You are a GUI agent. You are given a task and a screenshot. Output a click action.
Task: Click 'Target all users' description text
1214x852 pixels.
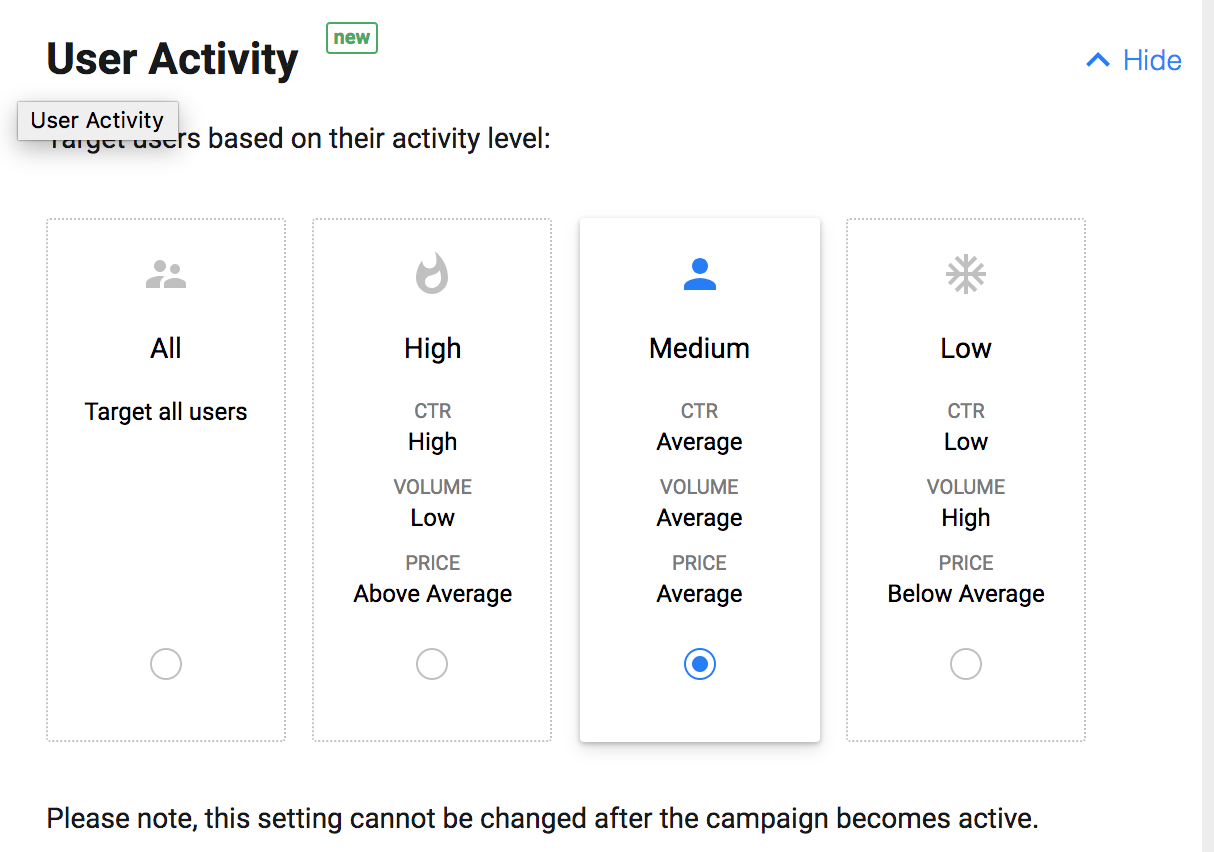pyautogui.click(x=166, y=412)
